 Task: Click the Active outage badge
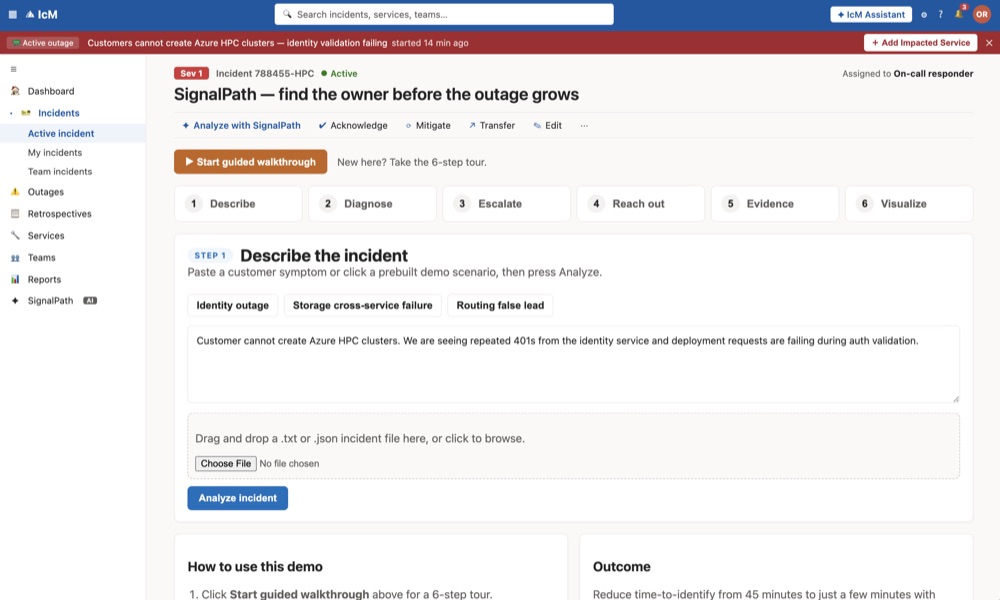coord(43,43)
